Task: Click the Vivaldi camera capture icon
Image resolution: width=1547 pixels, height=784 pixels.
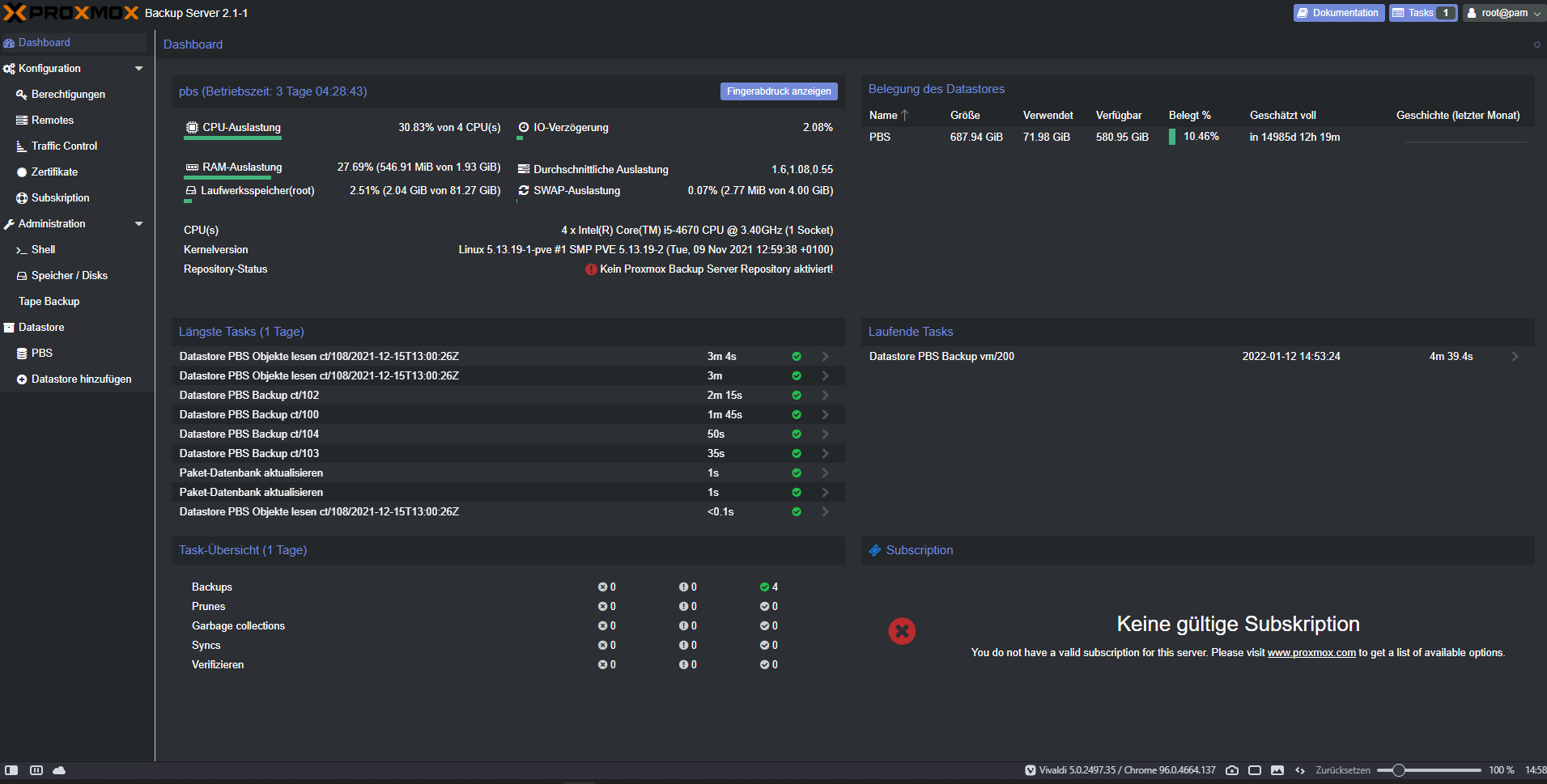Action: point(1232,770)
